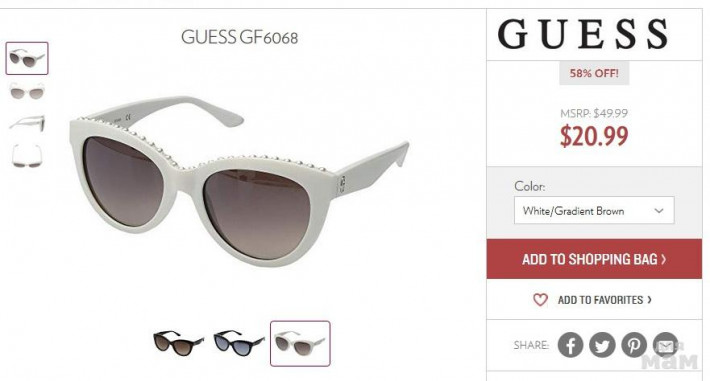Click the main sunglasses product image

coord(239,180)
